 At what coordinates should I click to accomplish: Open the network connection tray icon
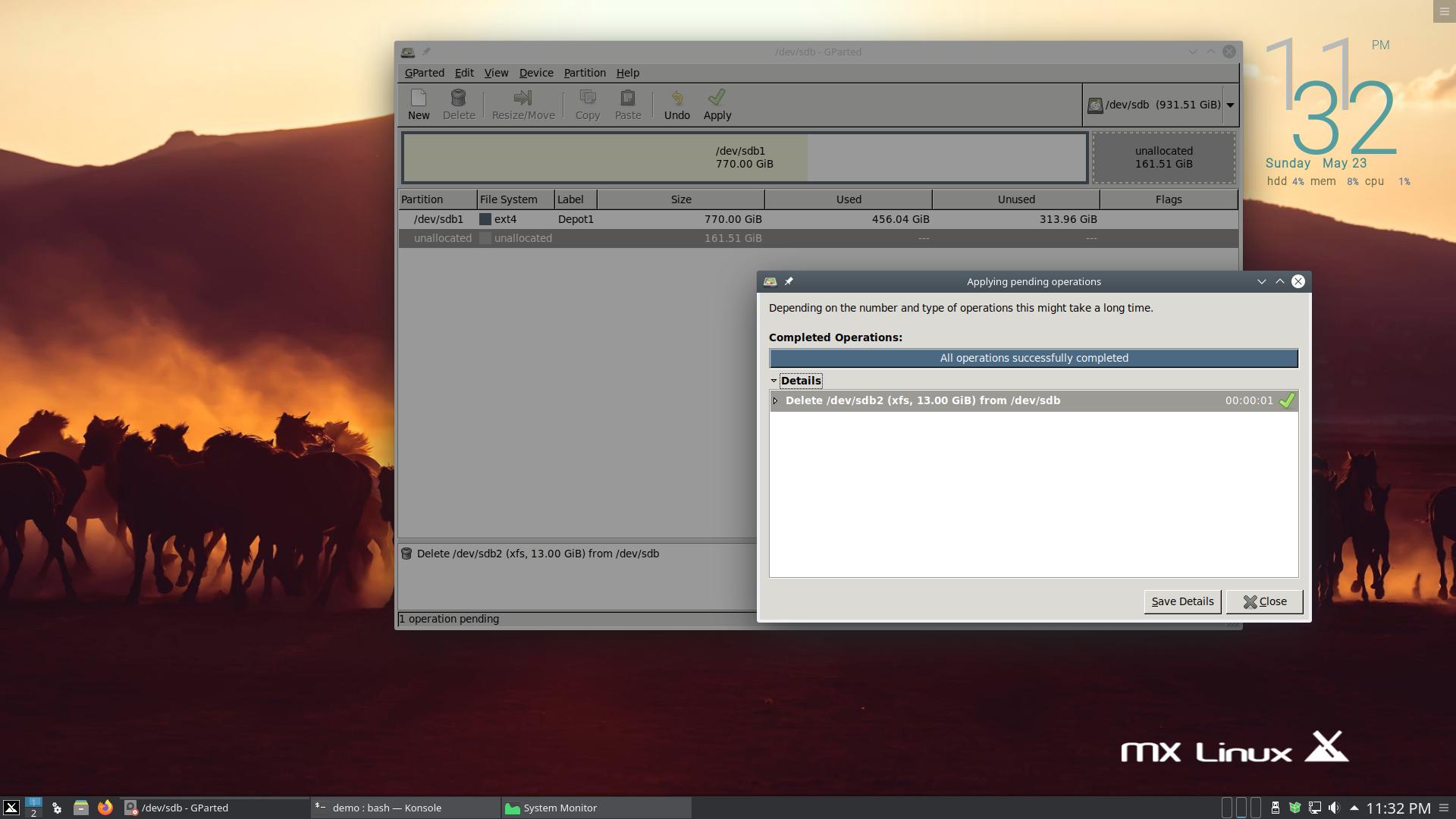pos(1315,808)
